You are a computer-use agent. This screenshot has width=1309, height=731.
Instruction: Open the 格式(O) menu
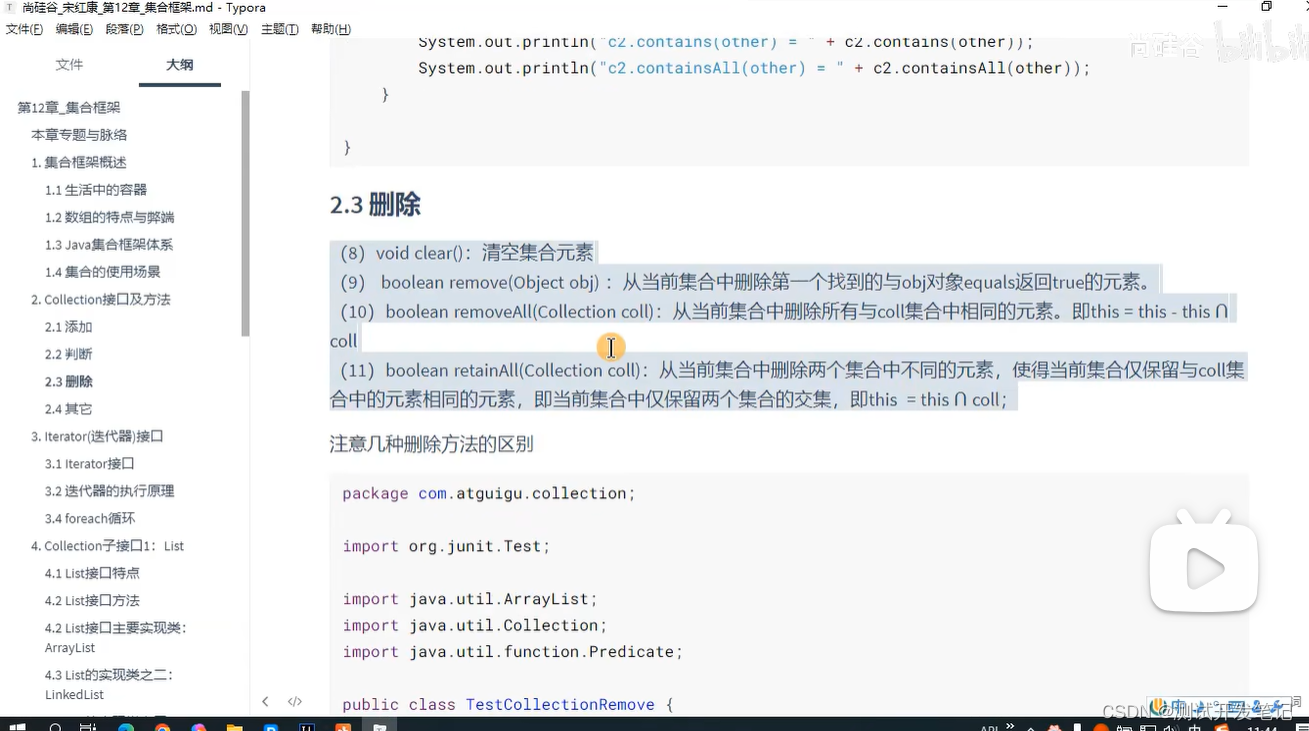(x=176, y=29)
